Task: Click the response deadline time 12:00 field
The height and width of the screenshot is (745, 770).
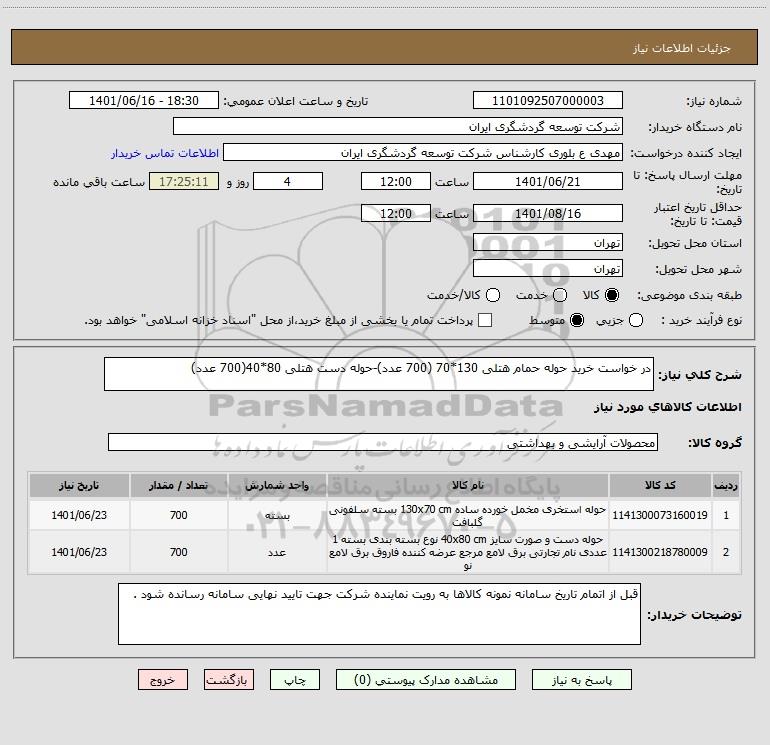Action: click(x=396, y=182)
